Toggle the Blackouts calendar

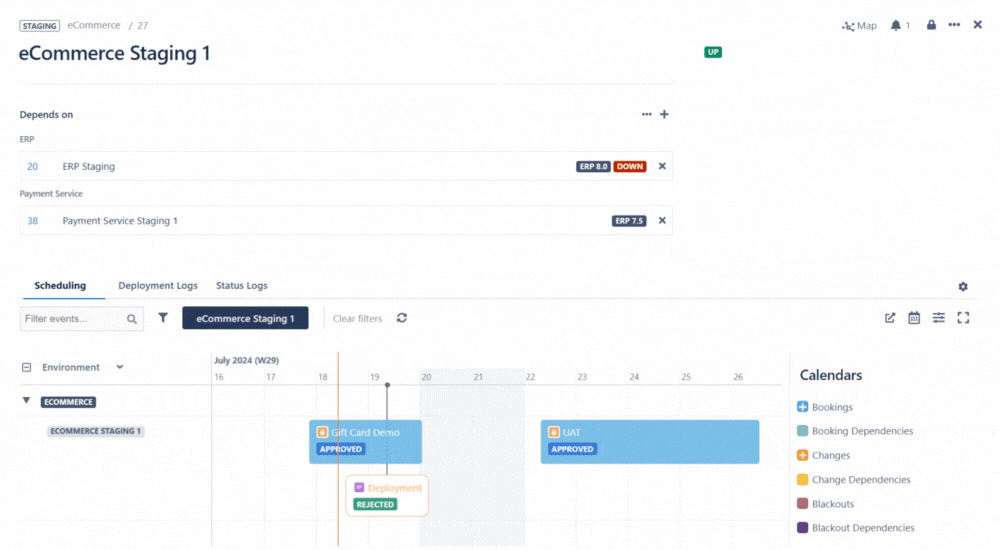802,504
